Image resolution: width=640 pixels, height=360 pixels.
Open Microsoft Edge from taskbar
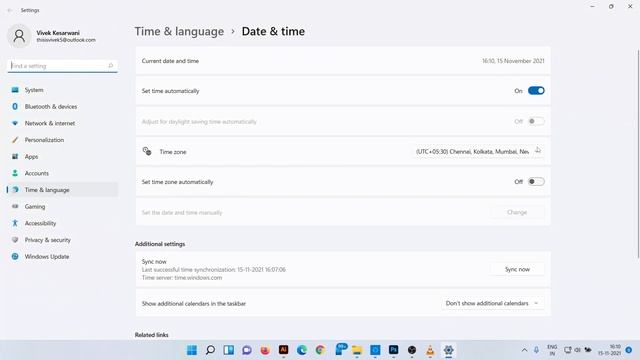point(302,350)
